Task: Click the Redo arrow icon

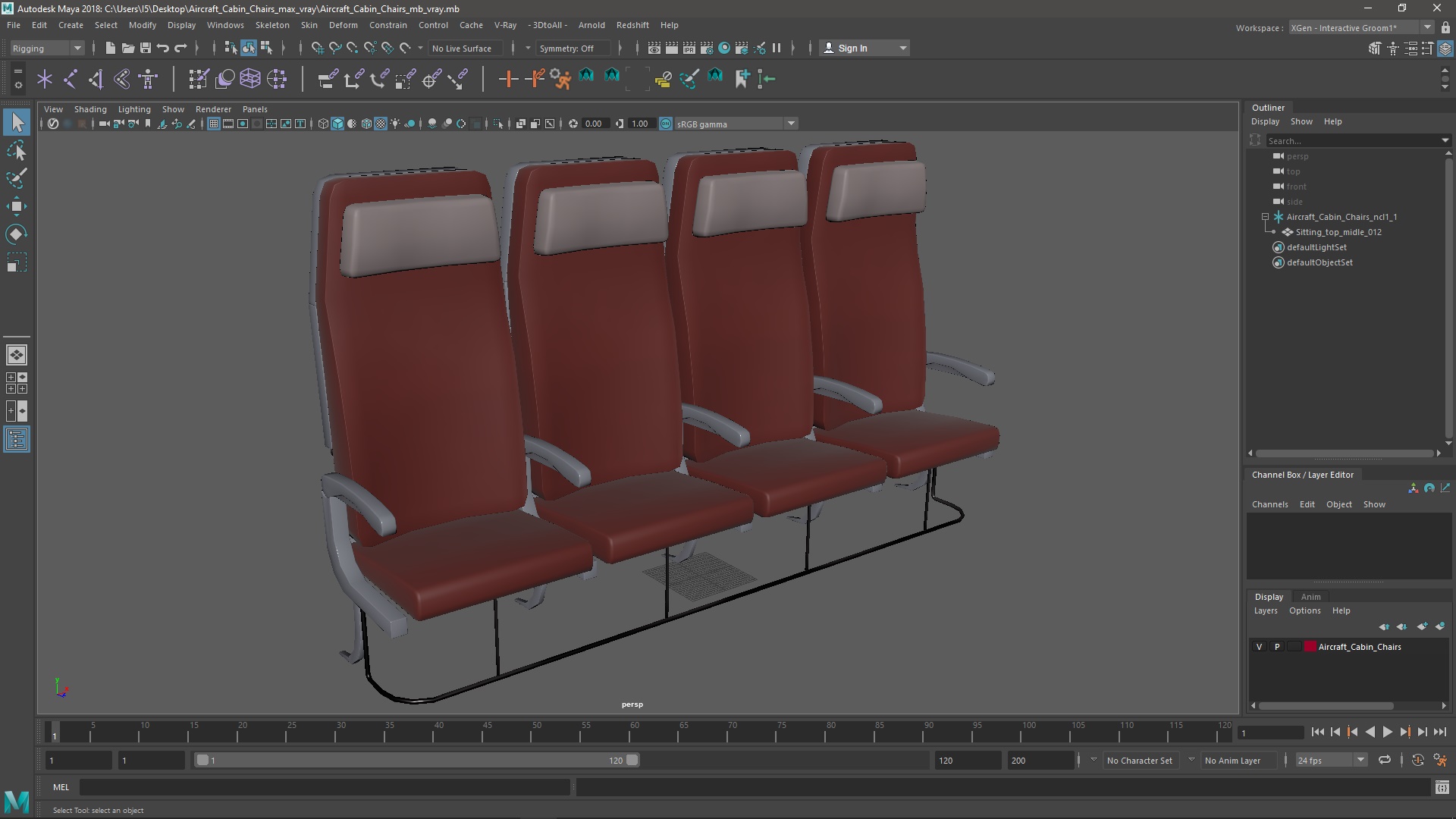Action: (180, 48)
